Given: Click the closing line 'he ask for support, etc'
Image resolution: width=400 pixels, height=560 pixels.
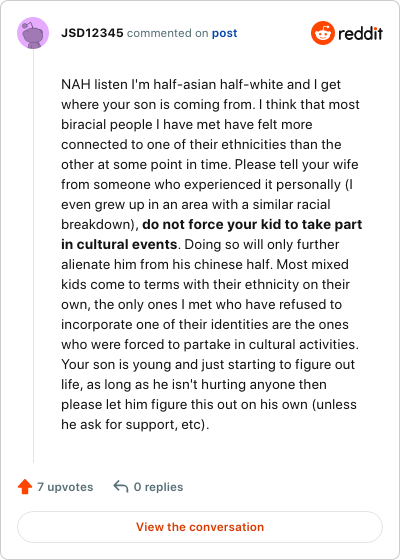Looking at the screenshot, I should (x=135, y=425).
